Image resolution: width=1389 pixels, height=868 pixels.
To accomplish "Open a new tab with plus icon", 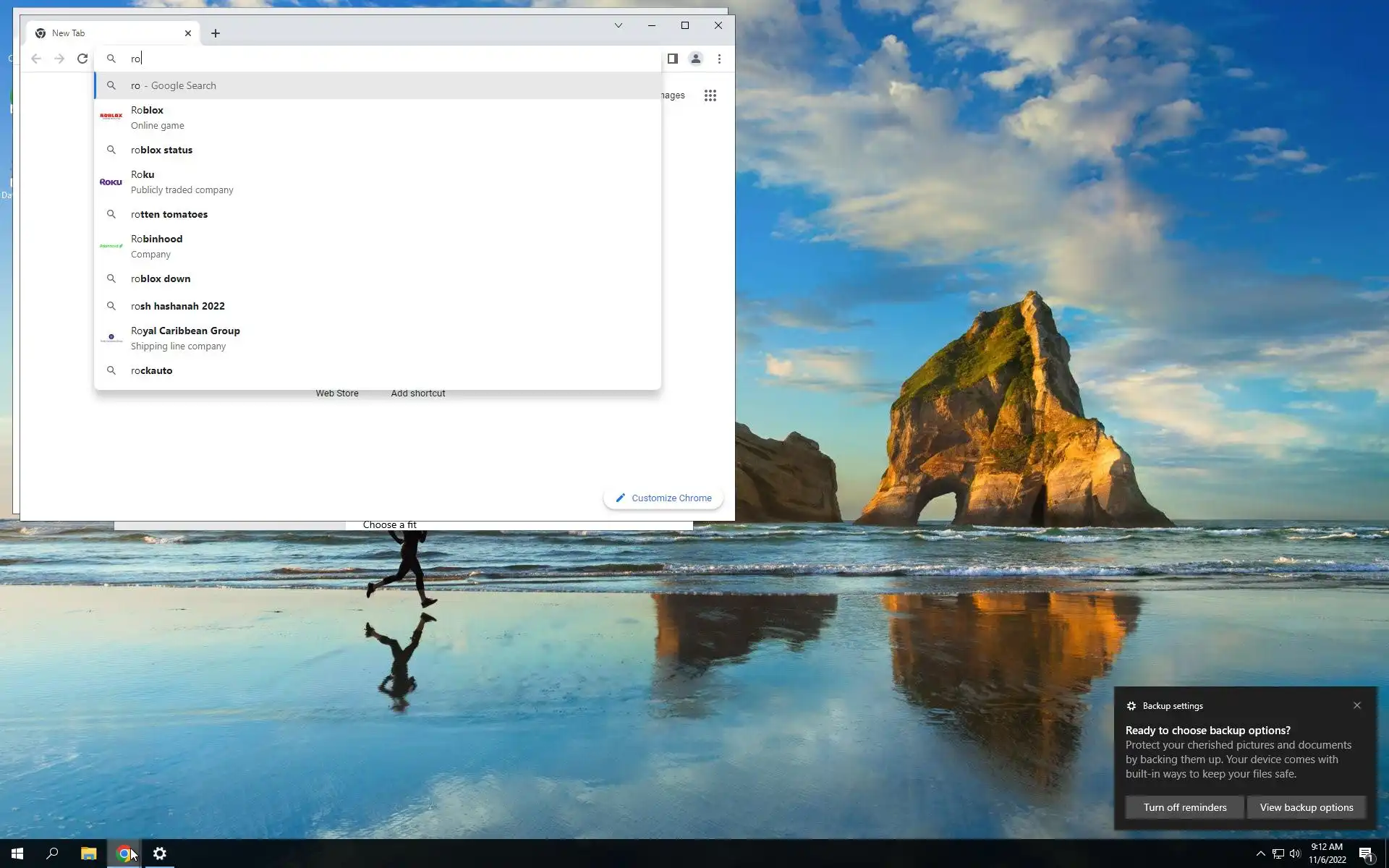I will click(216, 33).
